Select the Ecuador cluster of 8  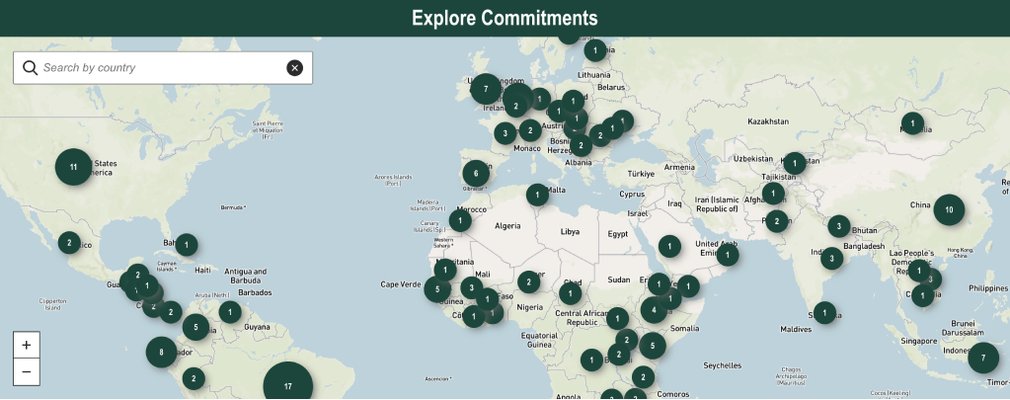point(161,352)
